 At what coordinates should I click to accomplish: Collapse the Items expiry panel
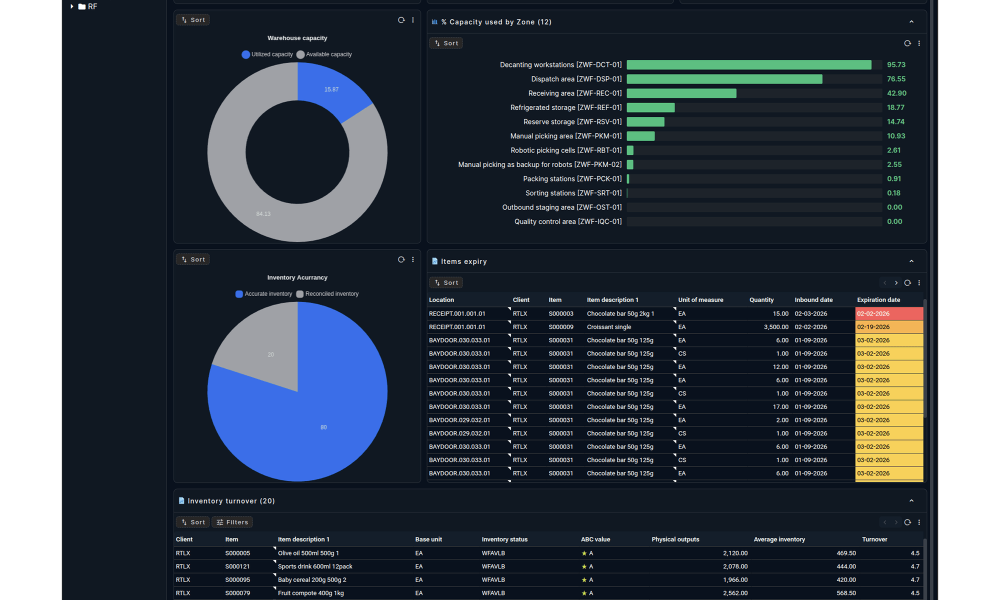(911, 261)
